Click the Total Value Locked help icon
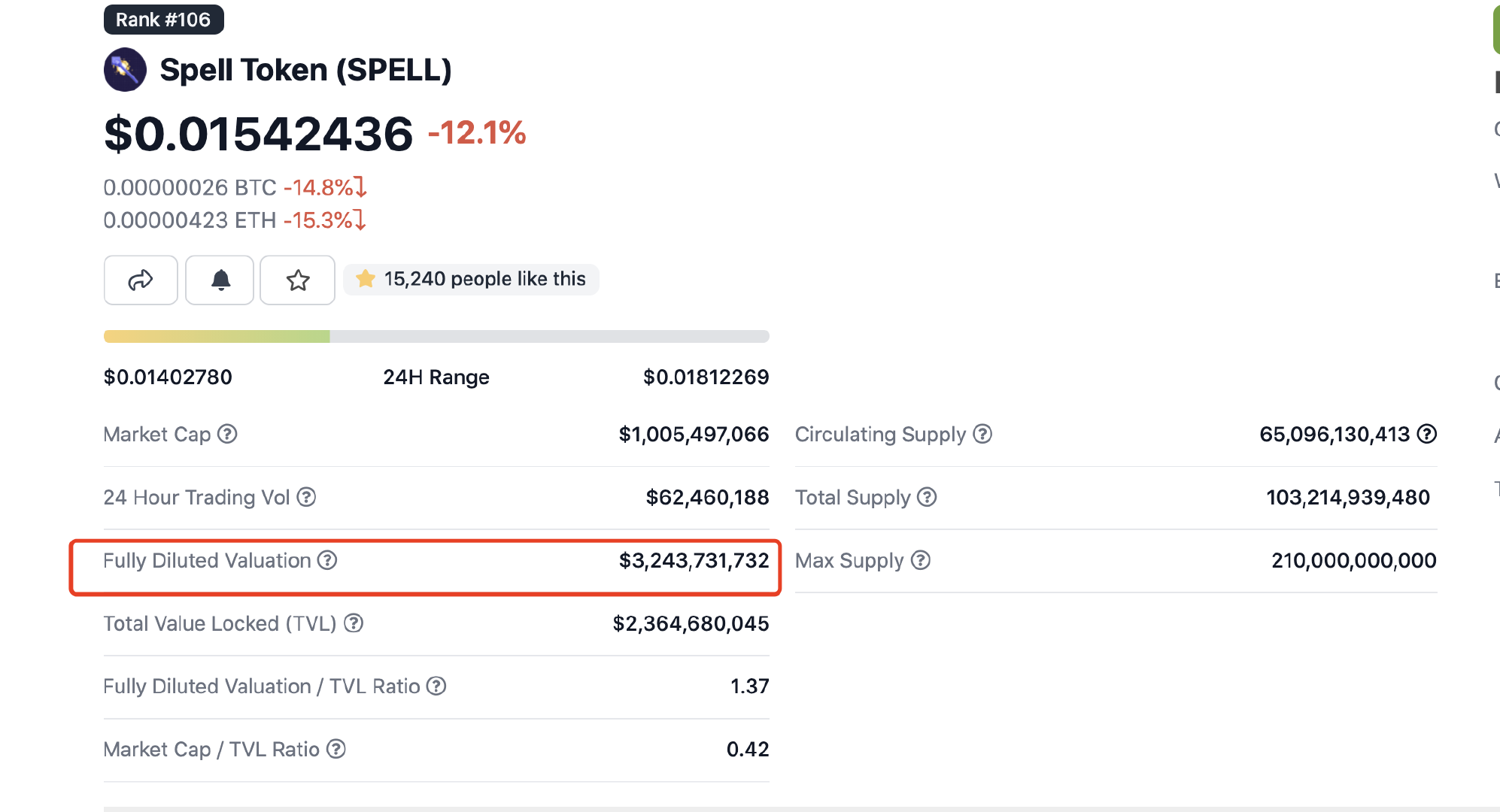Image resolution: width=1500 pixels, height=812 pixels. [x=354, y=623]
